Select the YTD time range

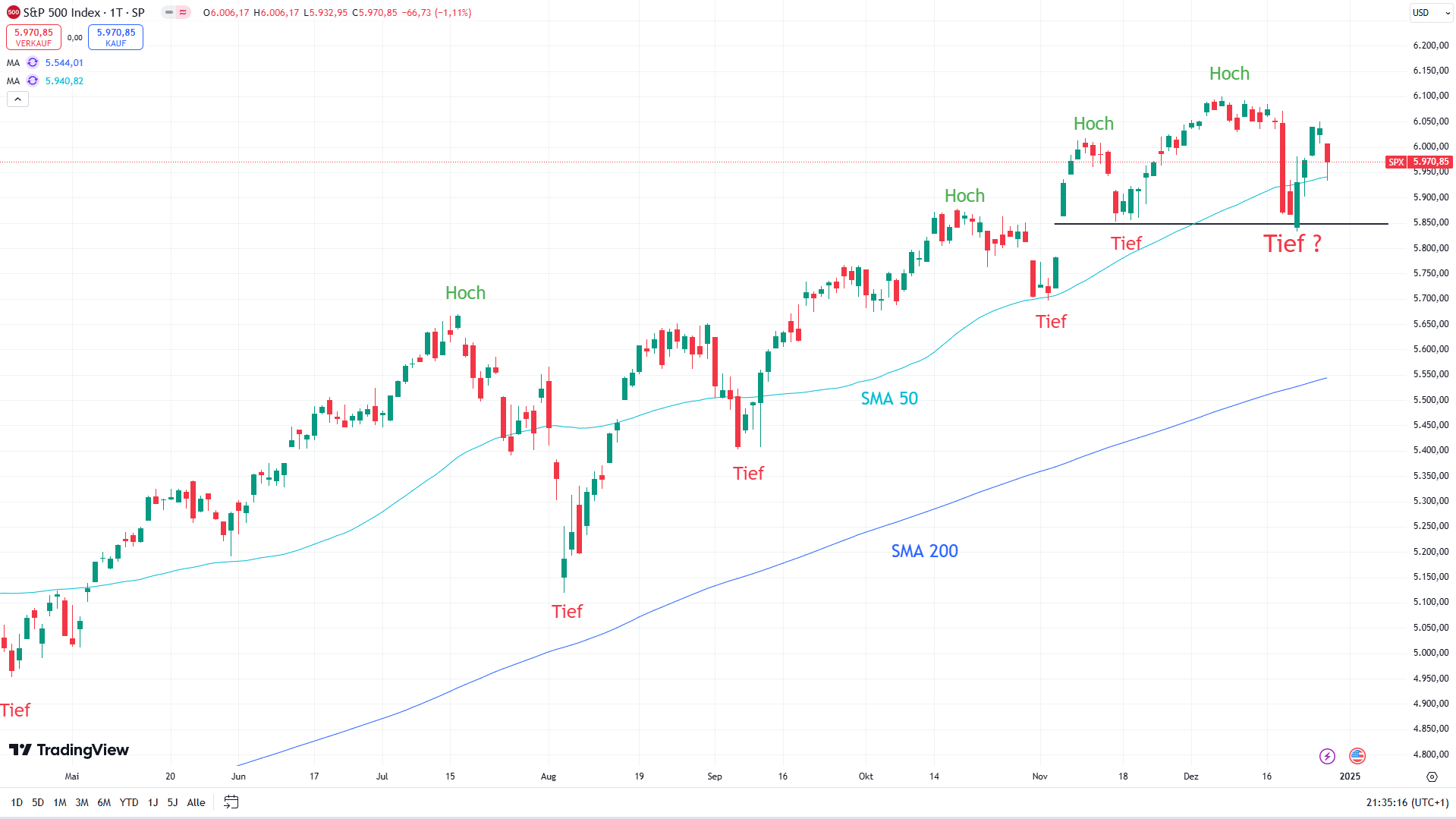pos(129,803)
